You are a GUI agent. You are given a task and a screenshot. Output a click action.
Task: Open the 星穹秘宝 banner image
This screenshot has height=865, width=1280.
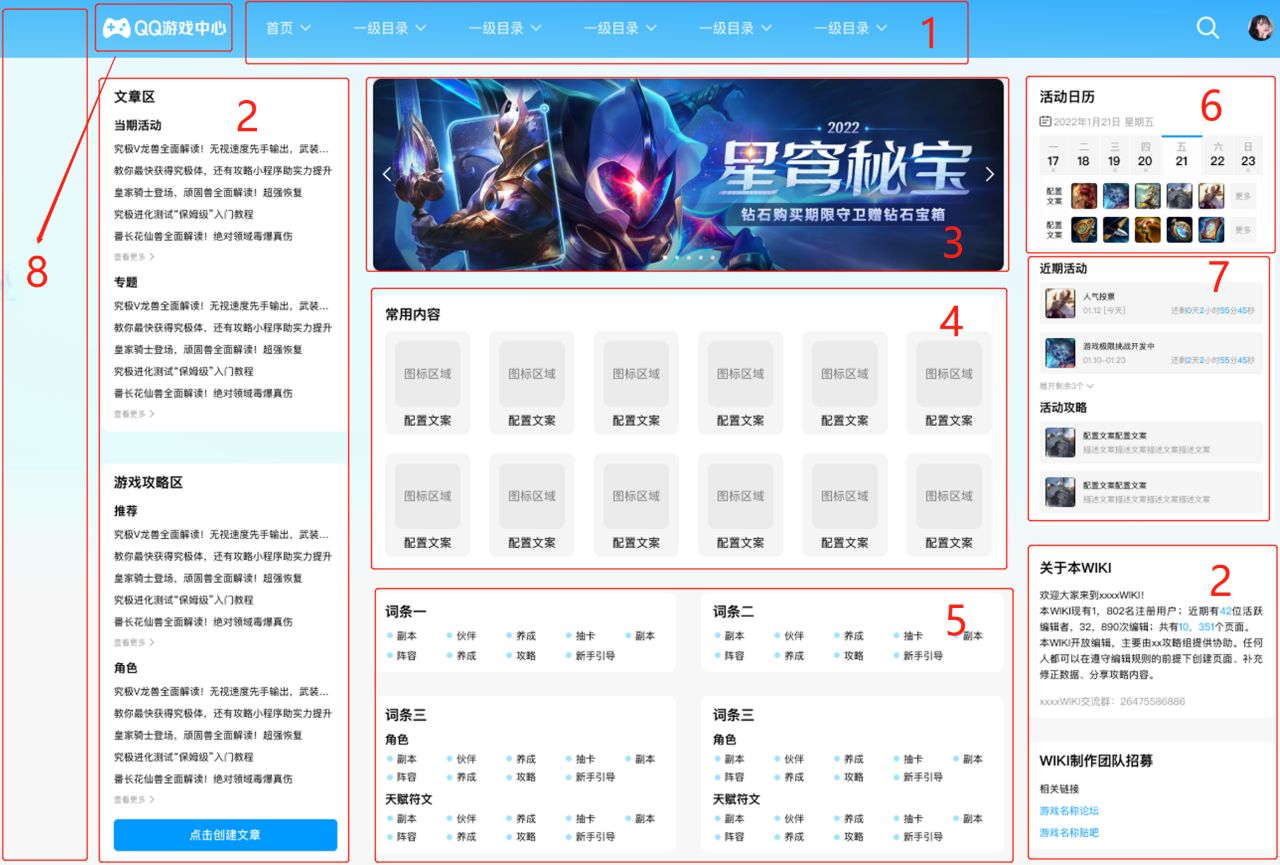688,175
